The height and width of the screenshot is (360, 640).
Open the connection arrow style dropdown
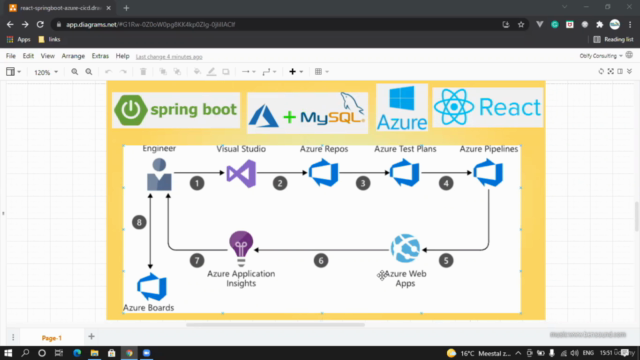click(x=248, y=72)
